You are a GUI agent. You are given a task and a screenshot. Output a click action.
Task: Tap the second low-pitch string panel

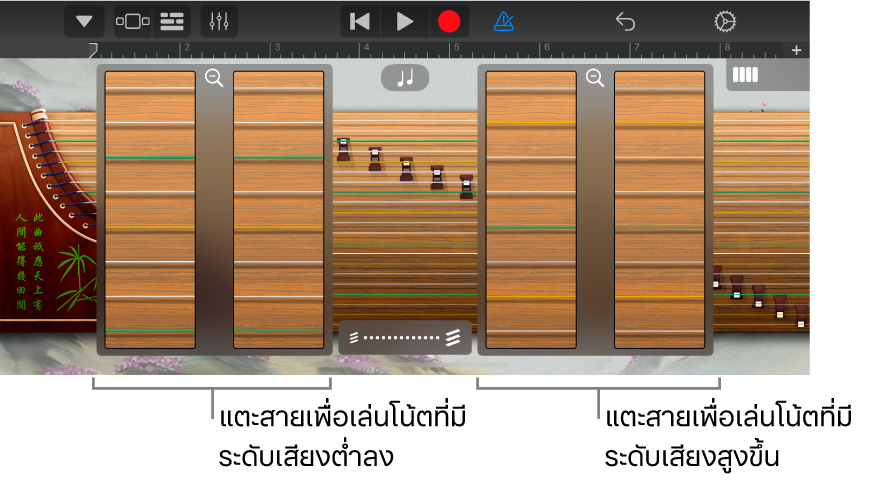278,209
